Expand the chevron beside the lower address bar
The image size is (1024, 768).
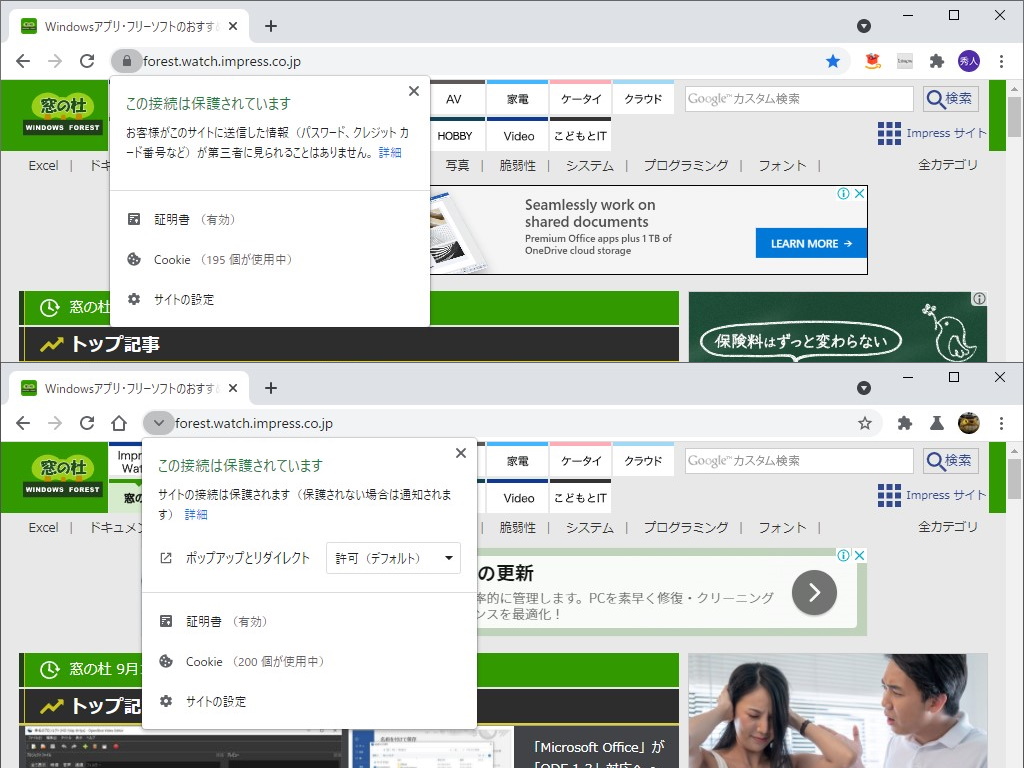point(158,423)
